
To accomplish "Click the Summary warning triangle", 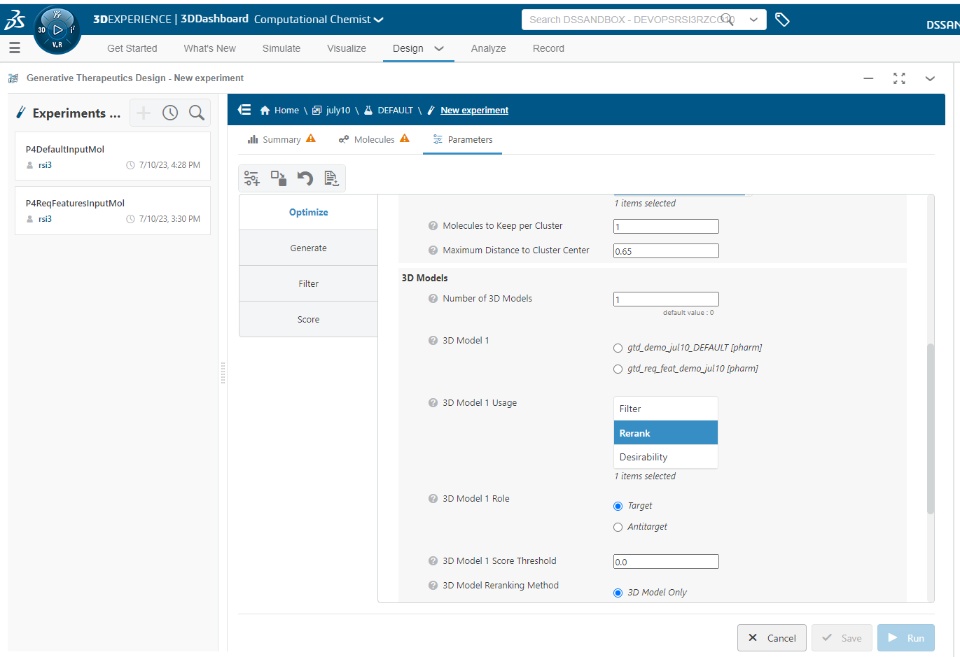I will (311, 138).
